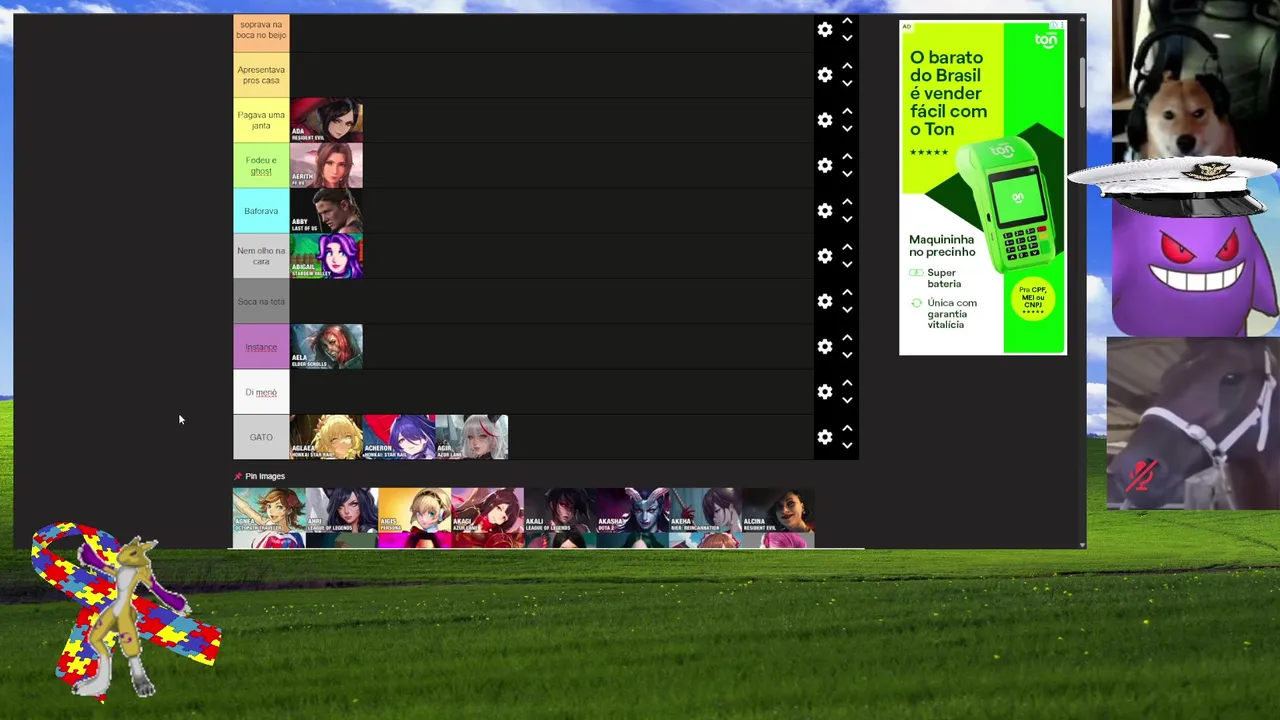The height and width of the screenshot is (720, 1280).
Task: Move 'GATO' row down
Action: pos(847,446)
